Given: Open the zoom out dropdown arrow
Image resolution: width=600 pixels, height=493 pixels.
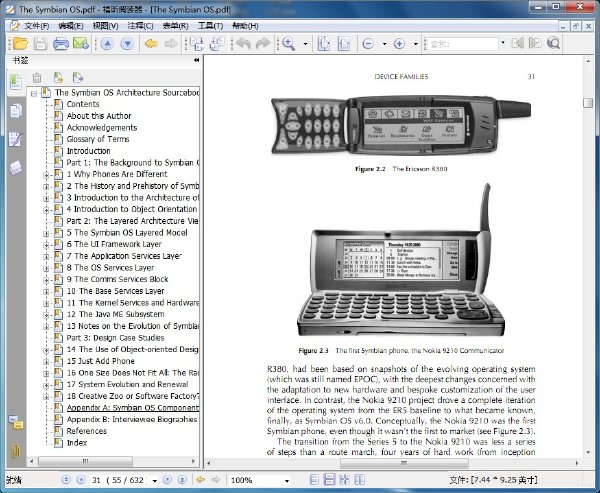Looking at the screenshot, I should pos(385,44).
